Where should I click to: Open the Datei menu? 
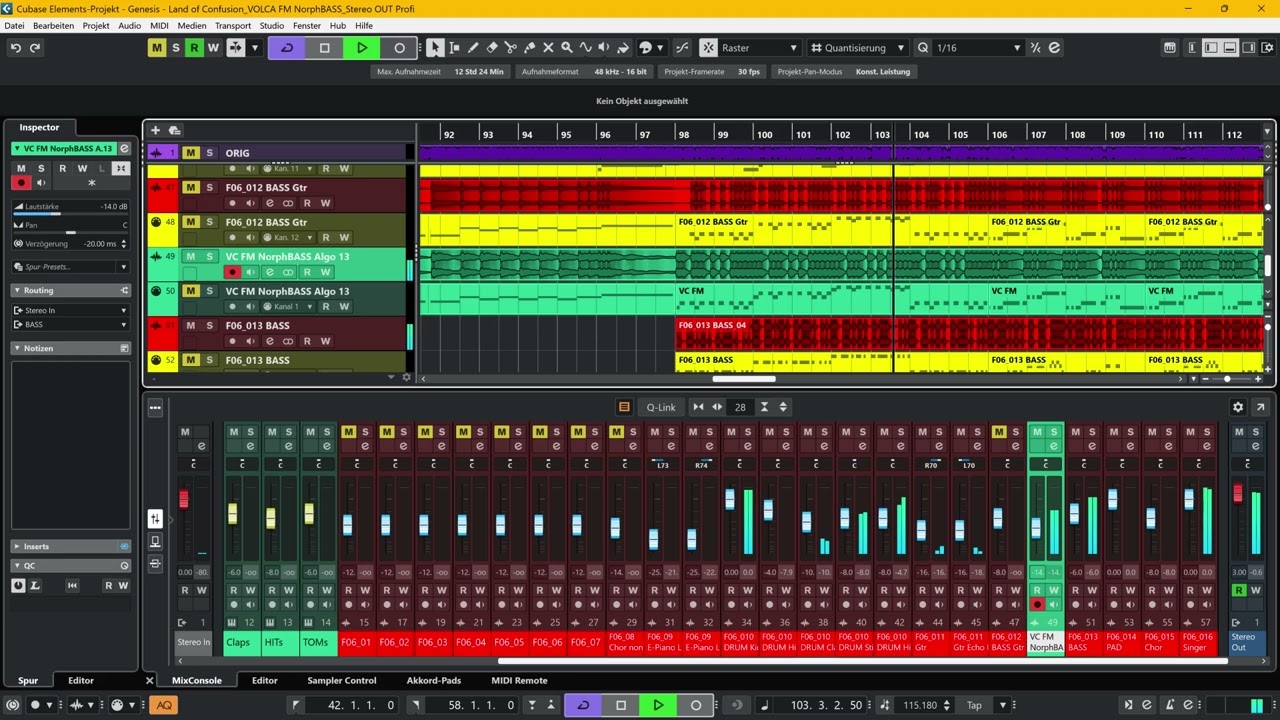(x=14, y=25)
